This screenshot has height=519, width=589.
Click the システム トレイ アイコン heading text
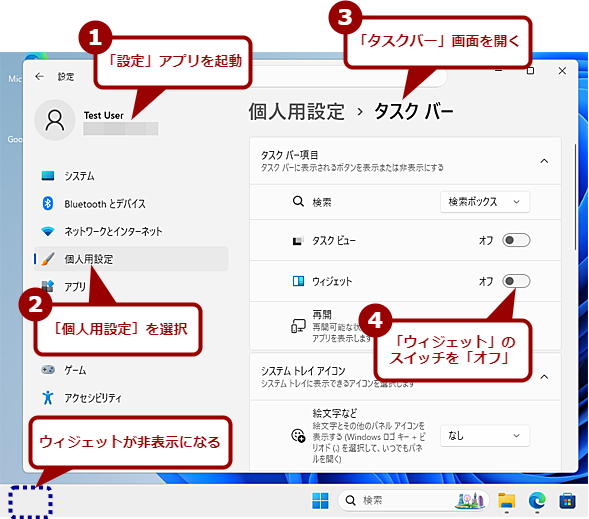pos(303,371)
